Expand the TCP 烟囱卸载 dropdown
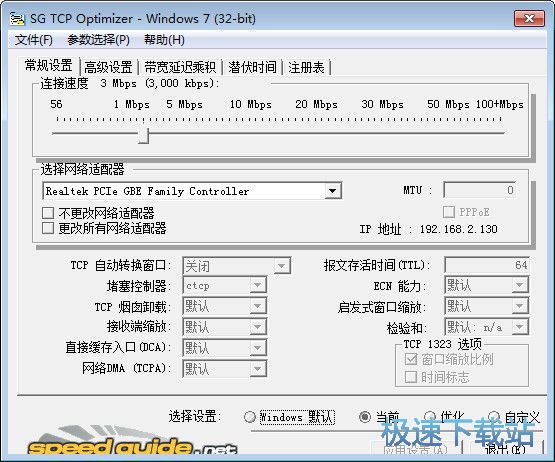The image size is (555, 462). 258,306
